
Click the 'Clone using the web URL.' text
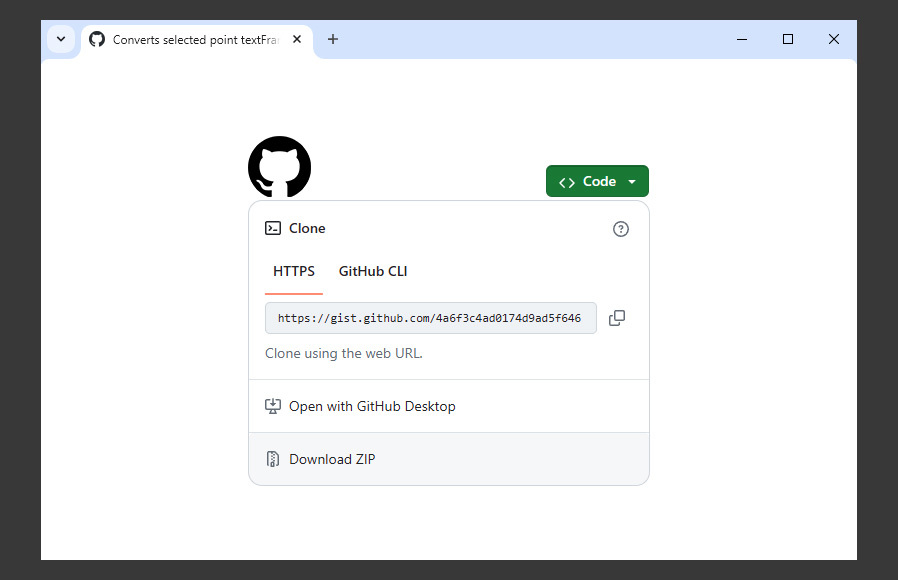pos(344,353)
